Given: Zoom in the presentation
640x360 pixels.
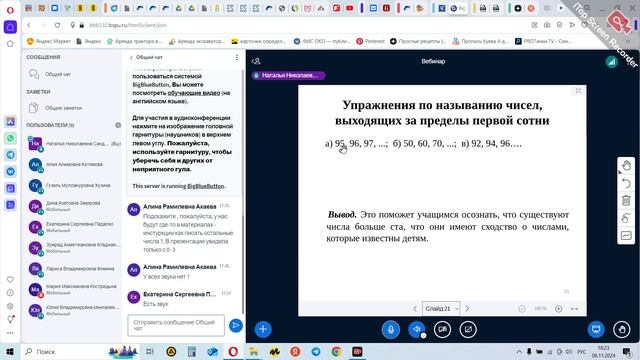Looking at the screenshot, I should [558, 309].
